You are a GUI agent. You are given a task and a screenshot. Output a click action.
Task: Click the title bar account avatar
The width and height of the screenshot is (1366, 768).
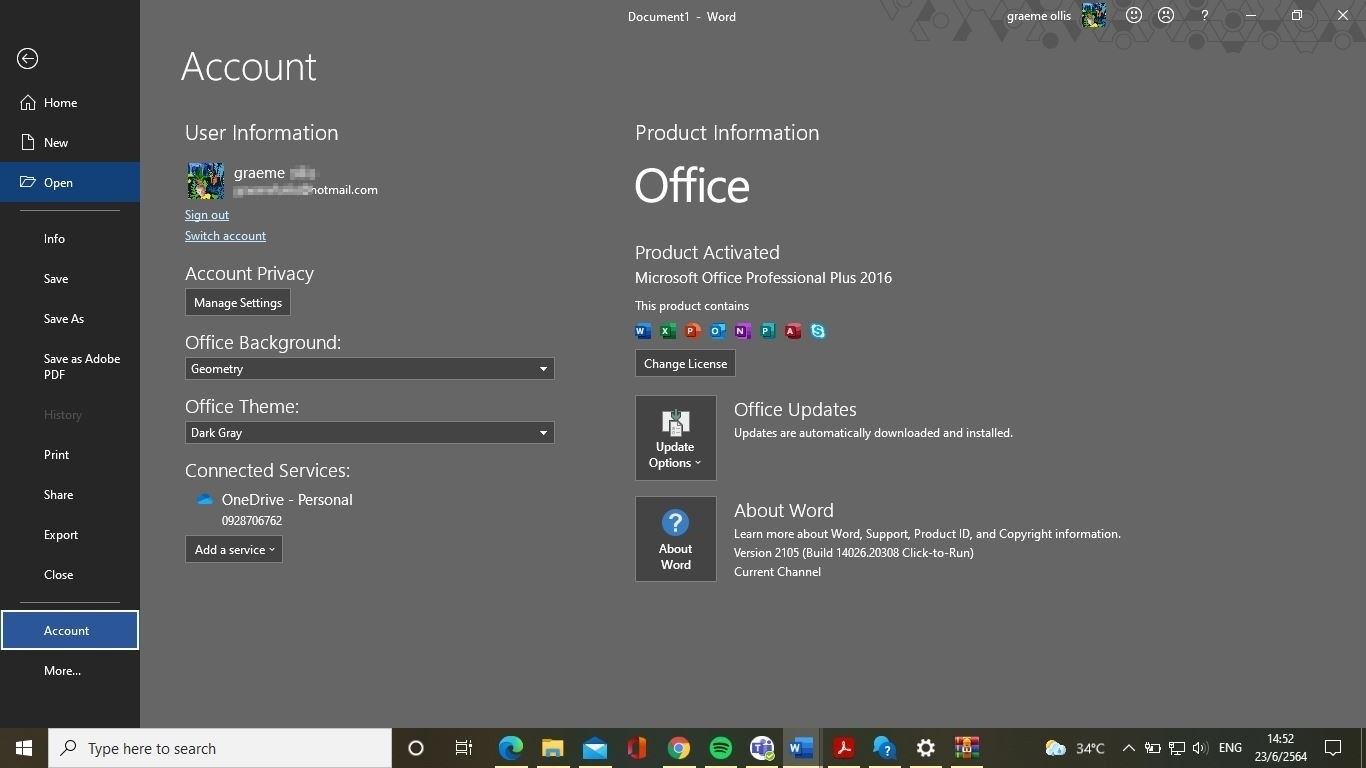pos(1094,15)
